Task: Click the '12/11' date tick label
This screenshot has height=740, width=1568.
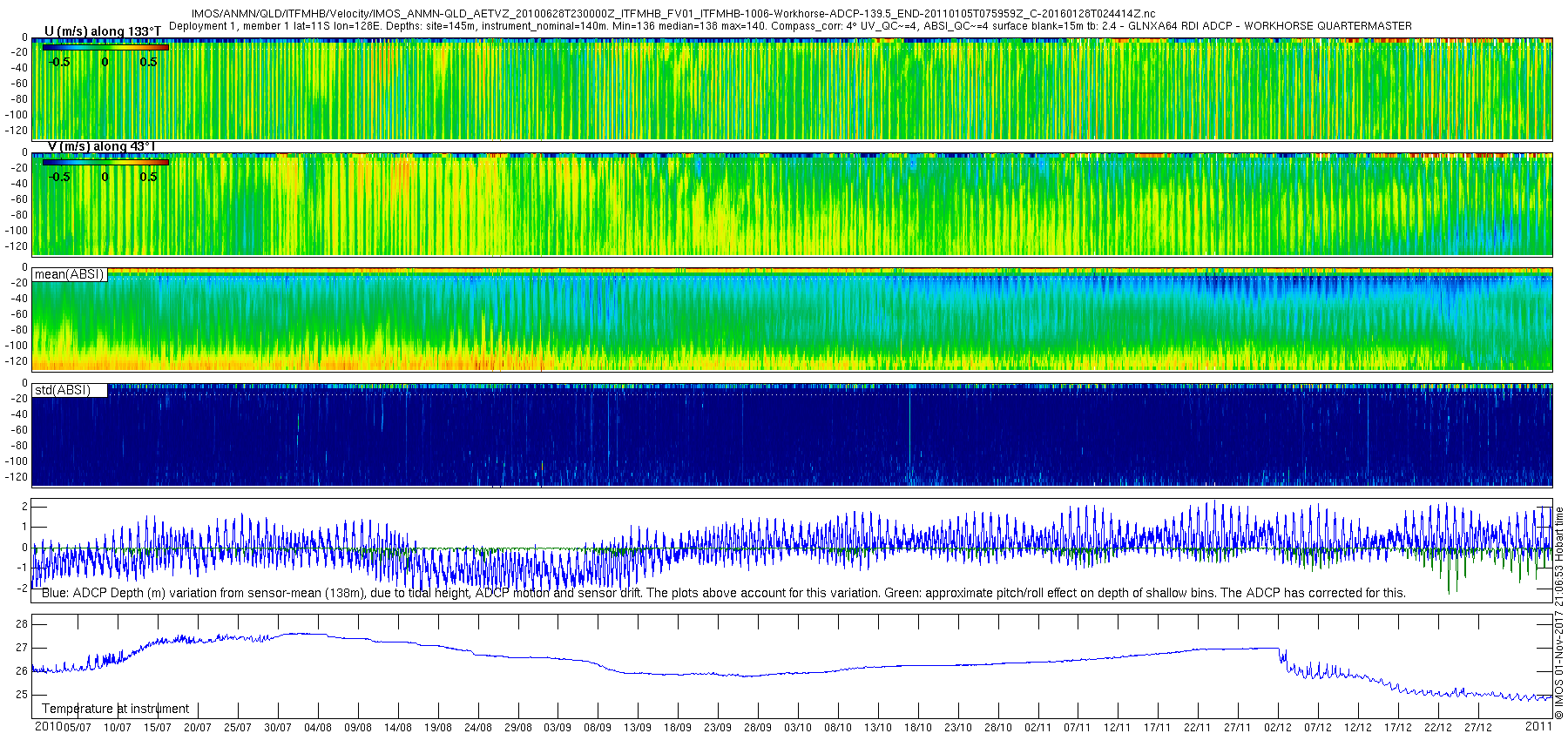Action: (1118, 728)
